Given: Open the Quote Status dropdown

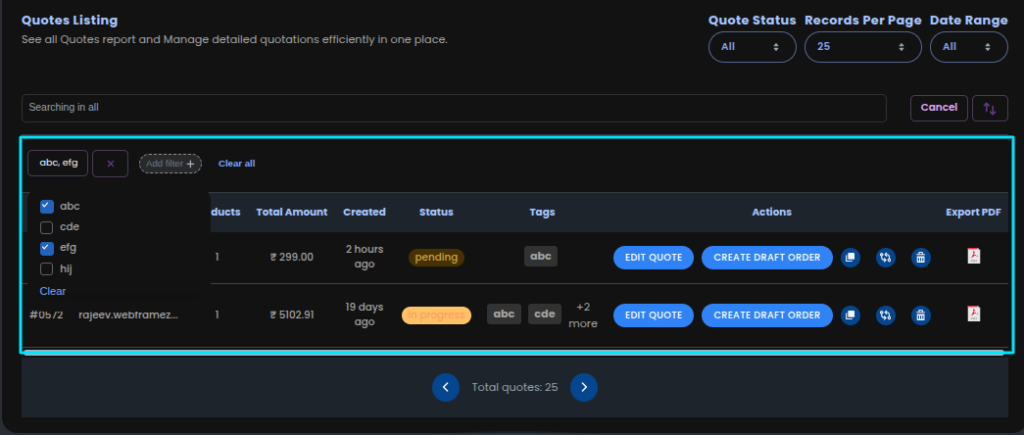Looking at the screenshot, I should point(752,47).
